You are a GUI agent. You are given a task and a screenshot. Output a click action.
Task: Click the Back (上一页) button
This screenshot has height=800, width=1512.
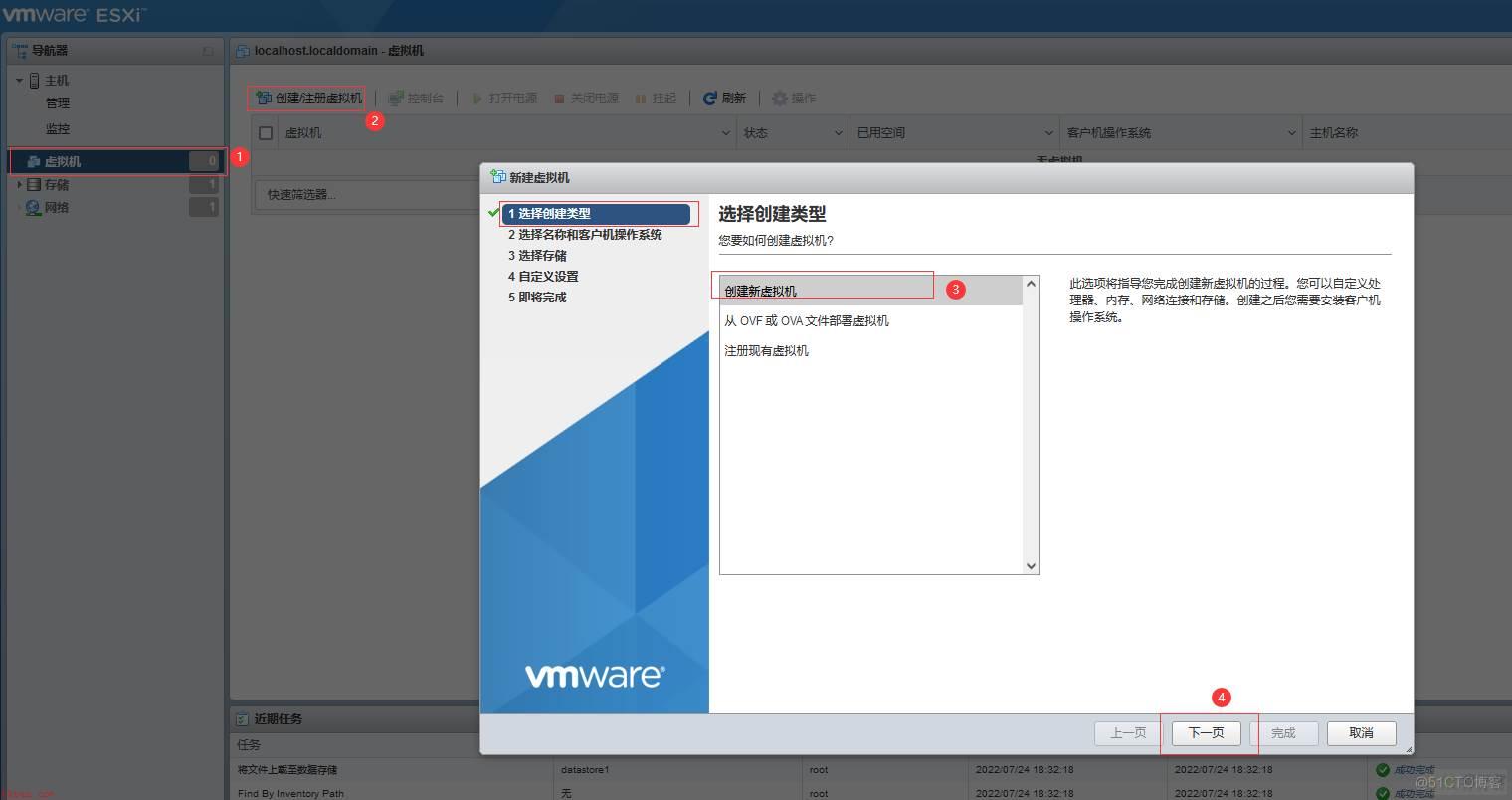1128,733
